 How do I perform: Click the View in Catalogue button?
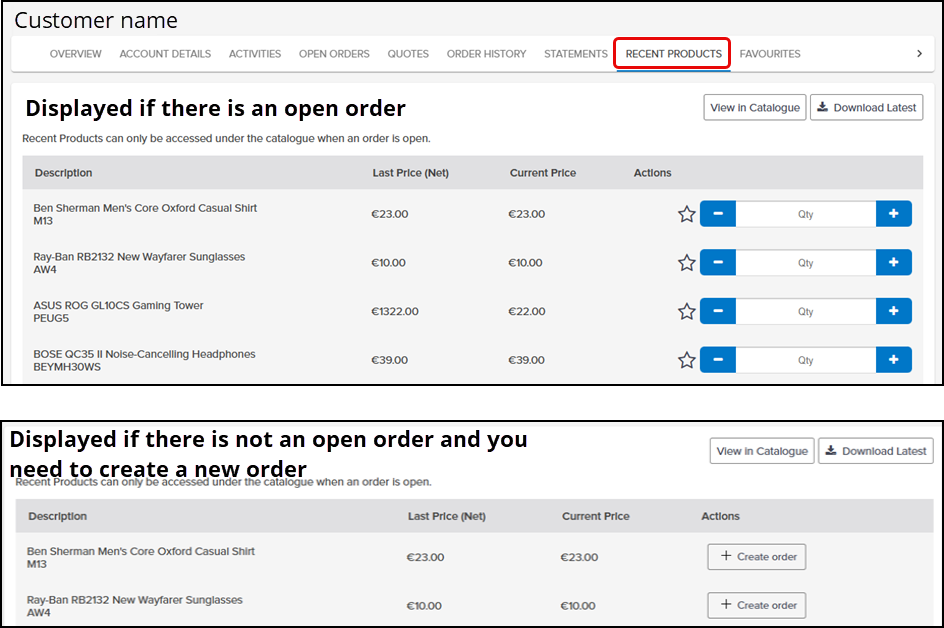pos(754,107)
